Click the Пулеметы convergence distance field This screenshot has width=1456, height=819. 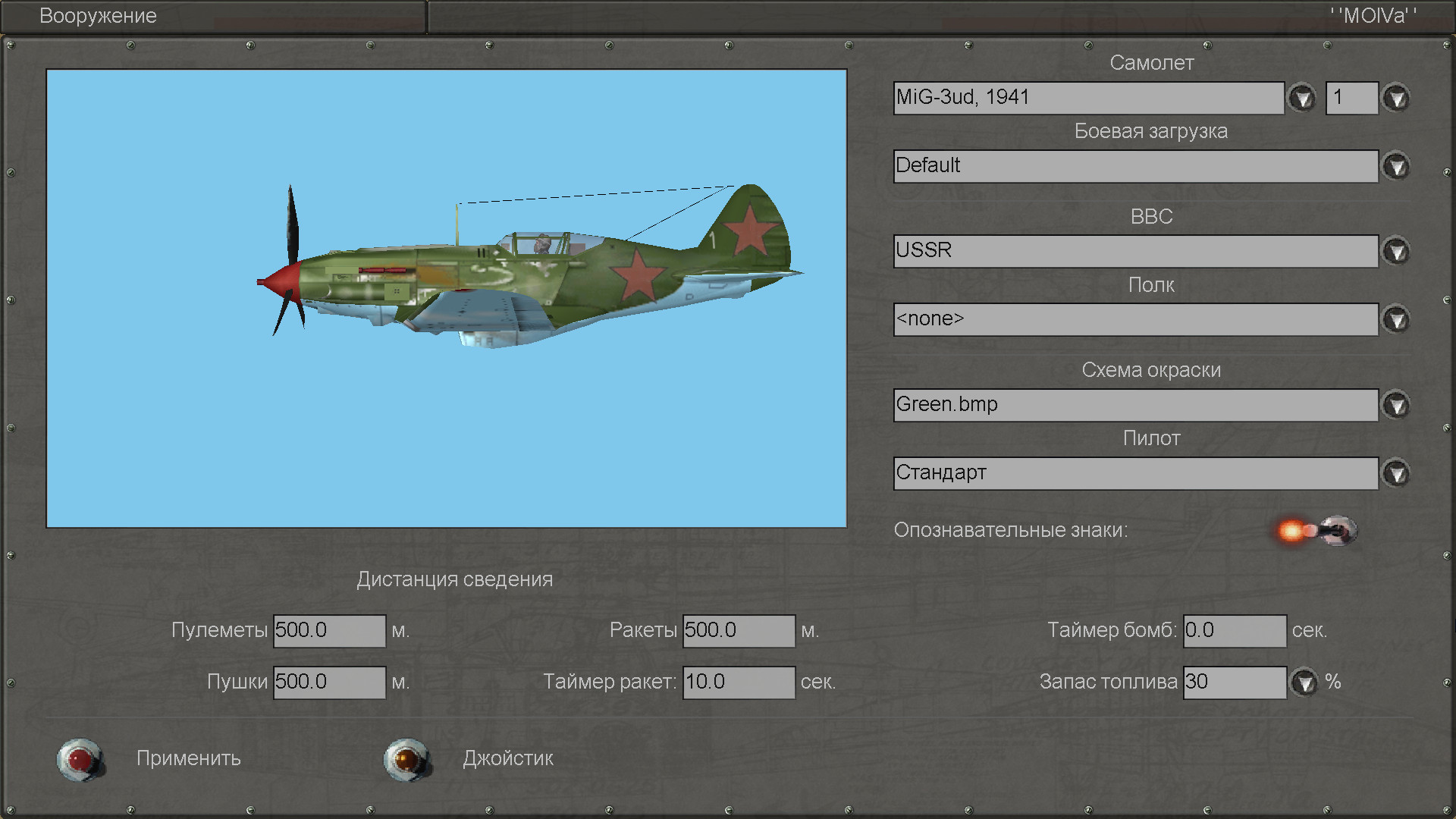[329, 630]
